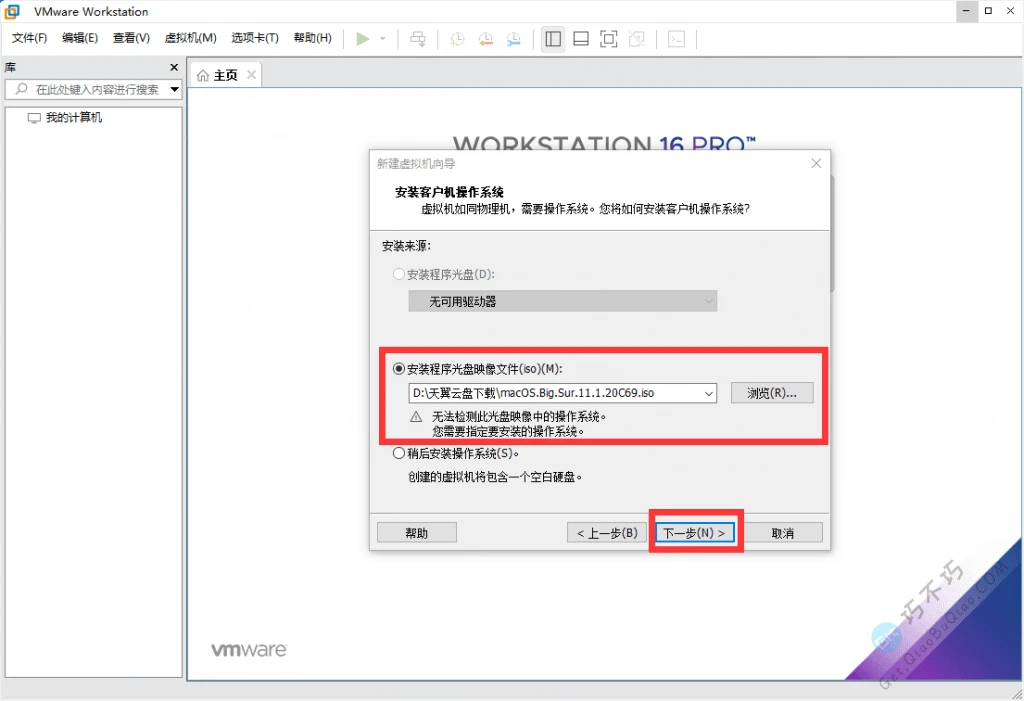Click the green power-on play icon
Image resolution: width=1024 pixels, height=701 pixels.
[362, 39]
